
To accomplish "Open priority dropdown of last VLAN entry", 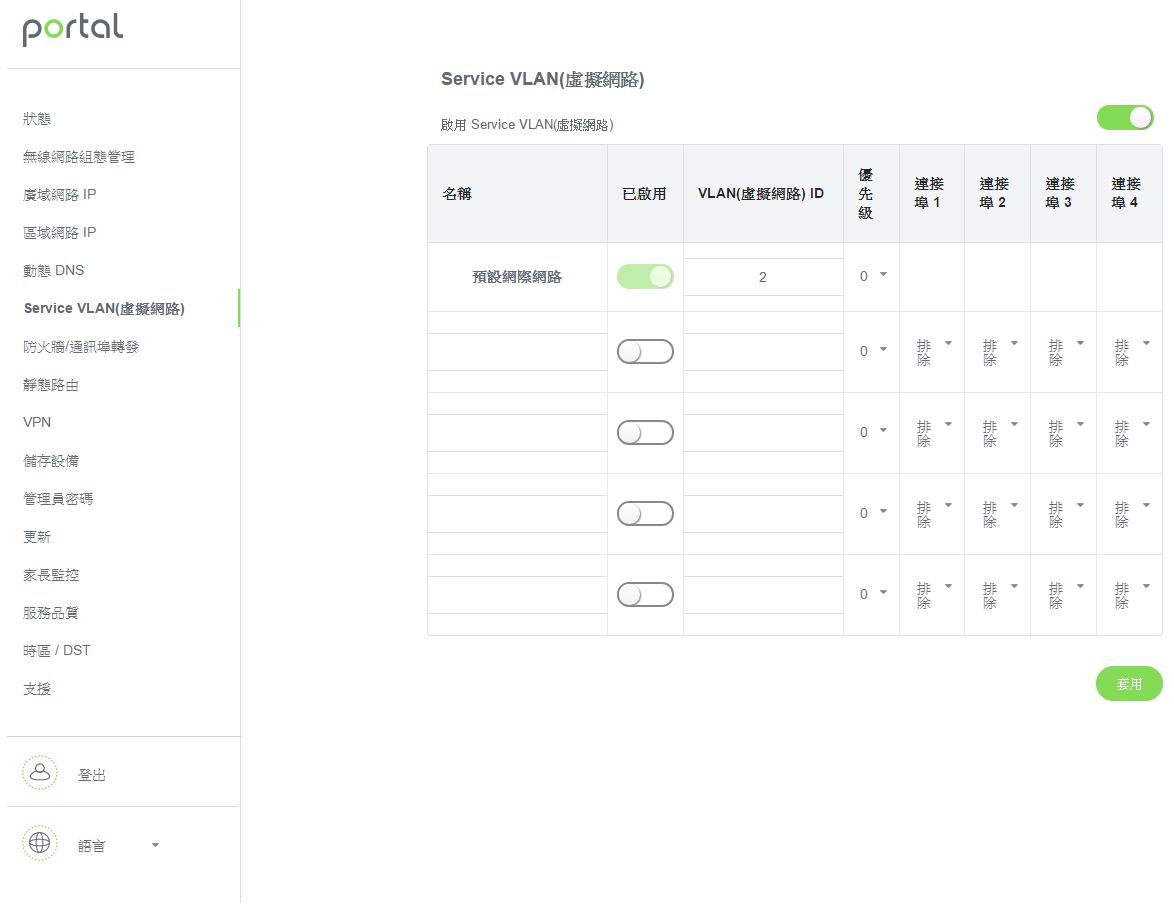I will [x=872, y=594].
